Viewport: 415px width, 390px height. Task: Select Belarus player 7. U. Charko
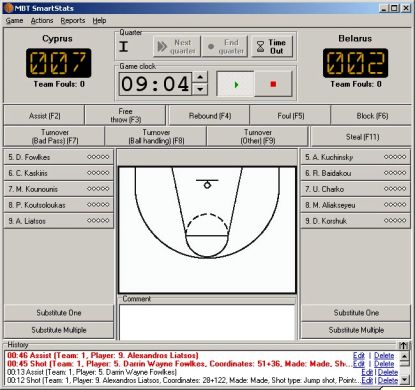[355, 189]
